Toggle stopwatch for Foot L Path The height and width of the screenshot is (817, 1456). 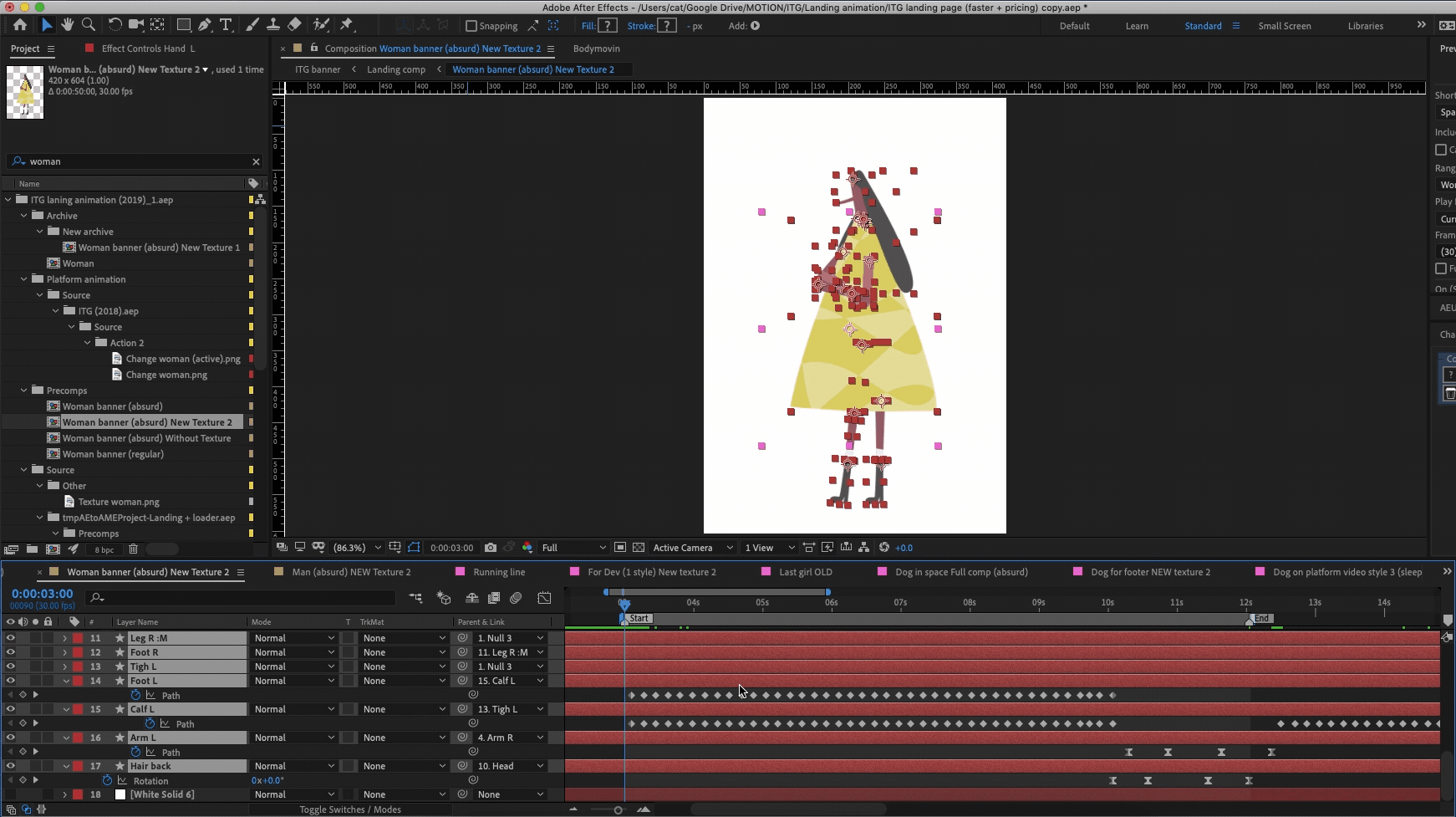click(135, 695)
